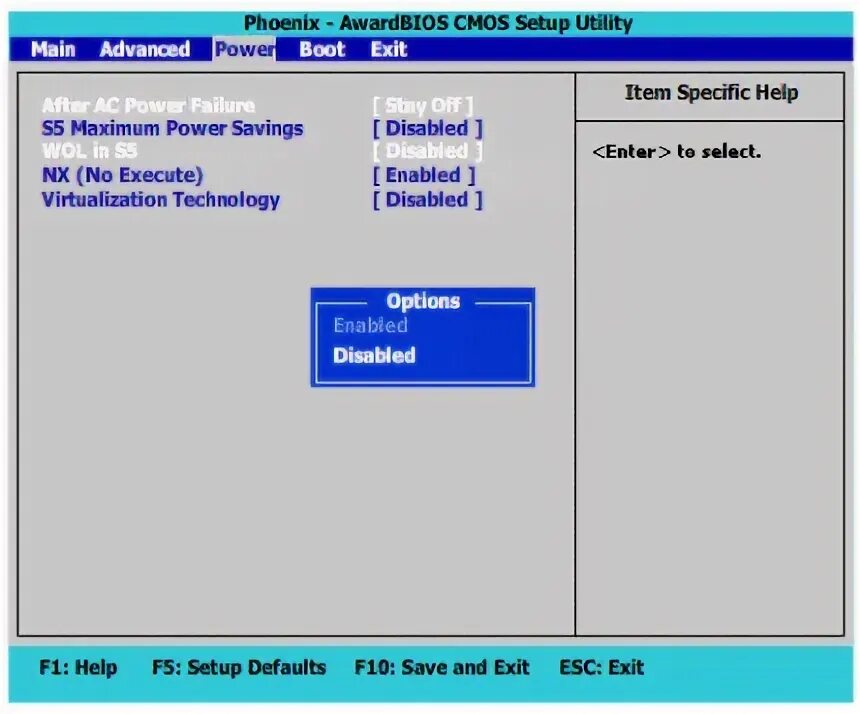860x714 pixels.
Task: Select the Power tab
Action: [244, 49]
